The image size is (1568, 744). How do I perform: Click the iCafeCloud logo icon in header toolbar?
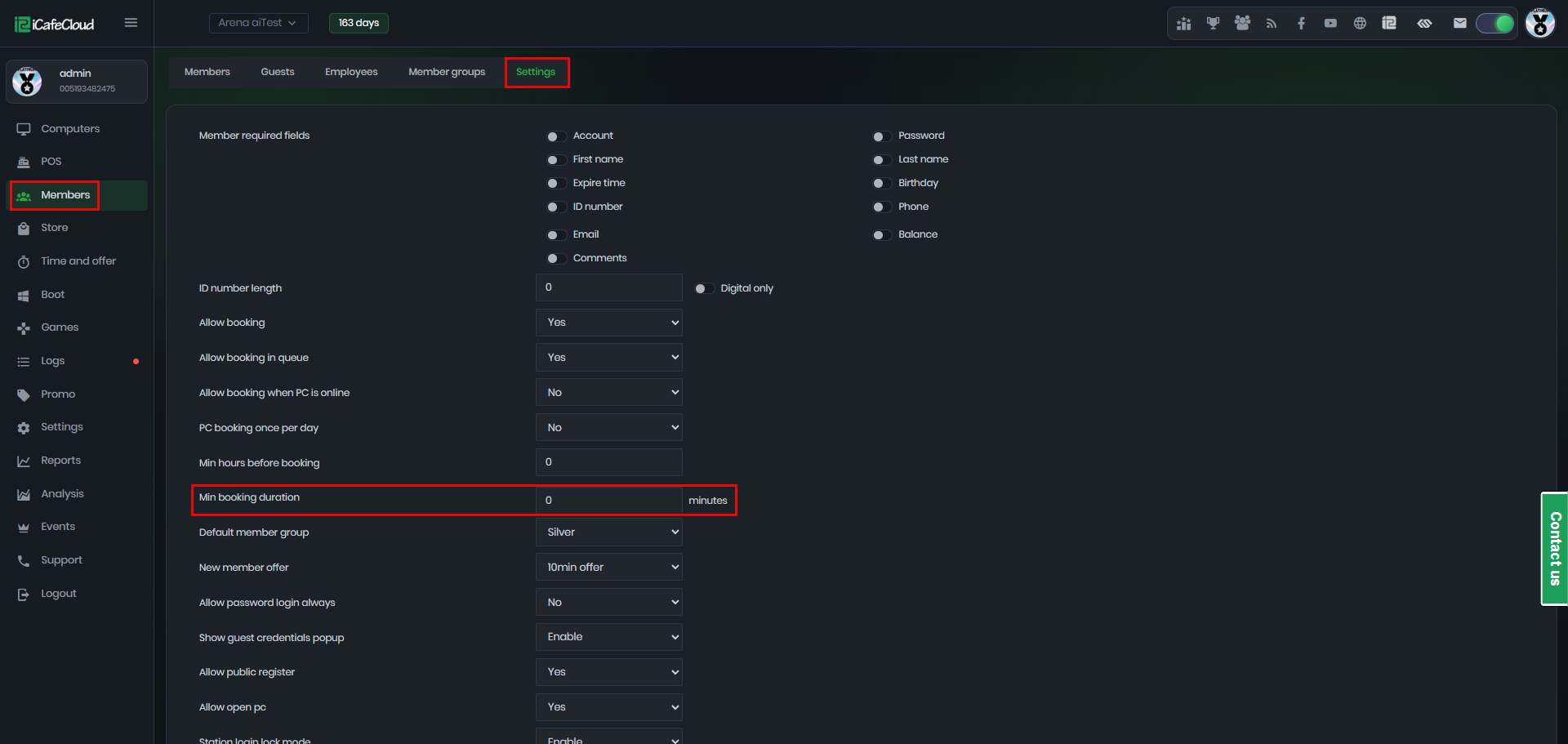pyautogui.click(x=1389, y=24)
